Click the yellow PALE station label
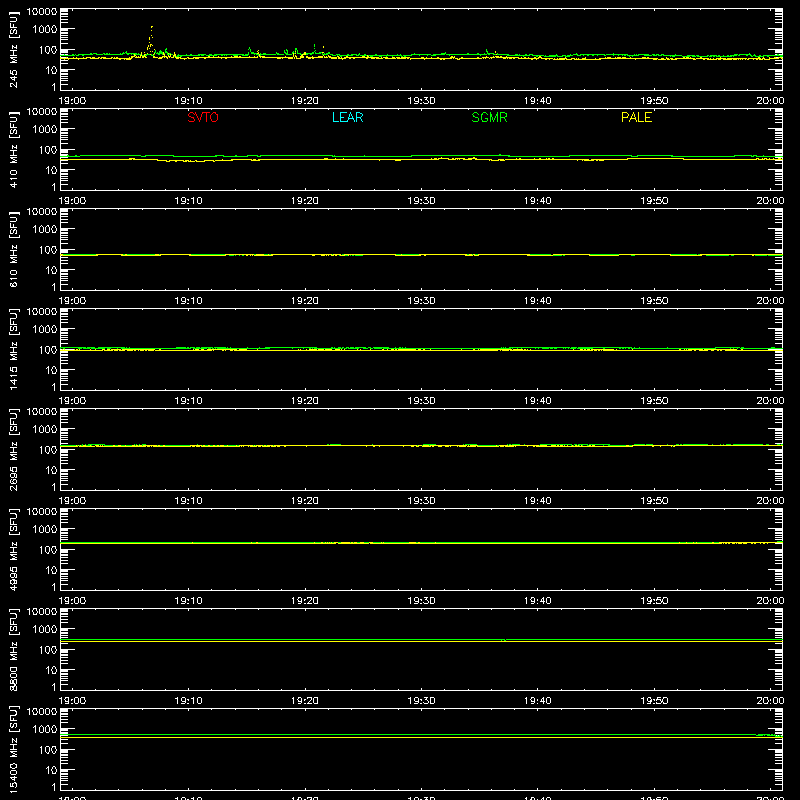The width and height of the screenshot is (800, 800). click(636, 117)
